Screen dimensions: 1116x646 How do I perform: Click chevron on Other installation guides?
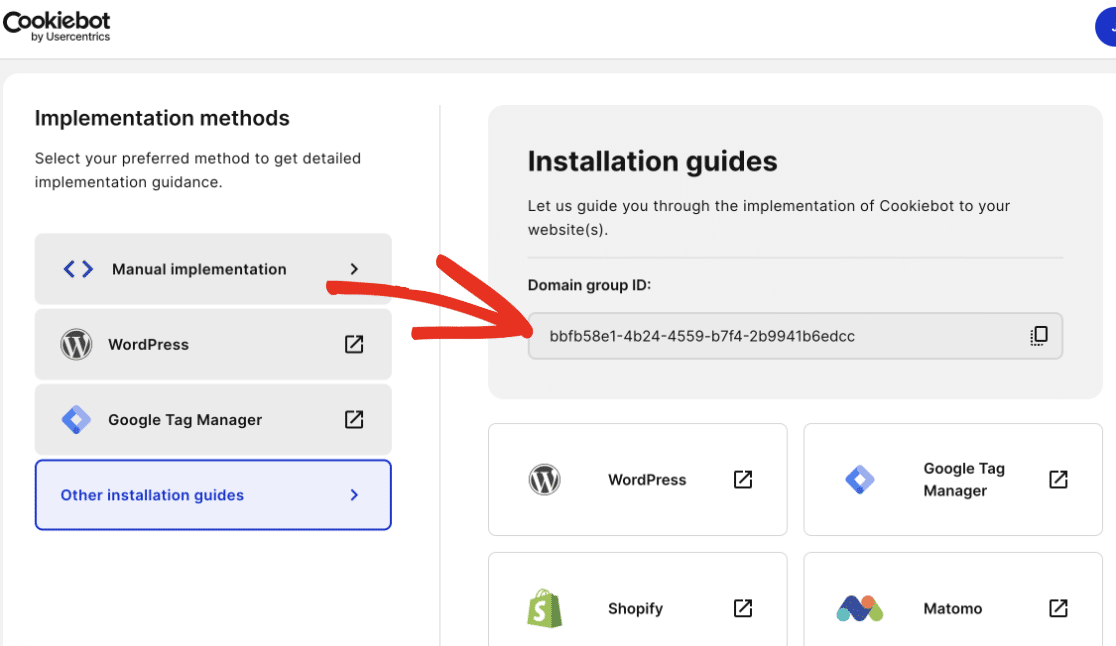tap(354, 494)
